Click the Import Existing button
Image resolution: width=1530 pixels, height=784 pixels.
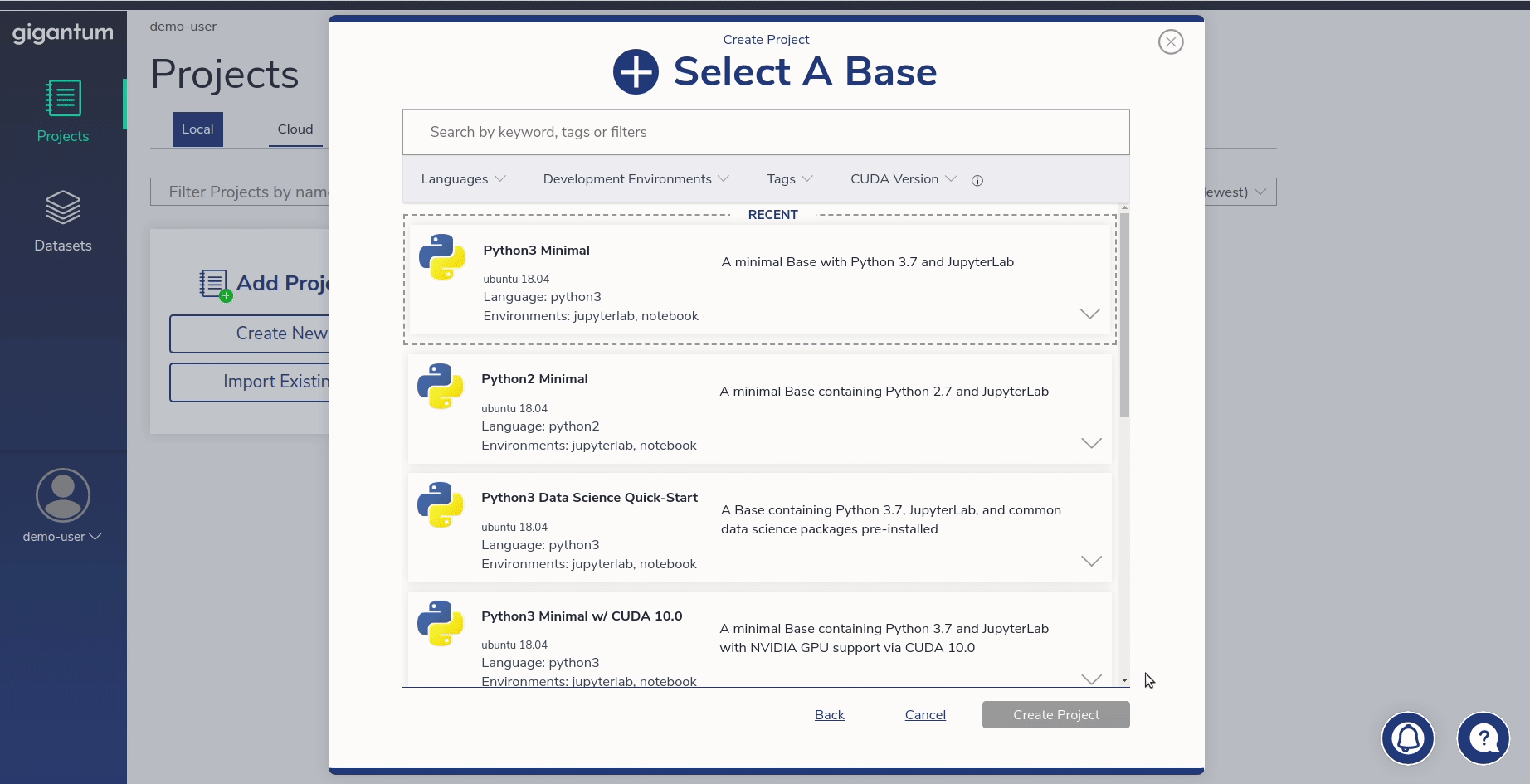[250, 382]
